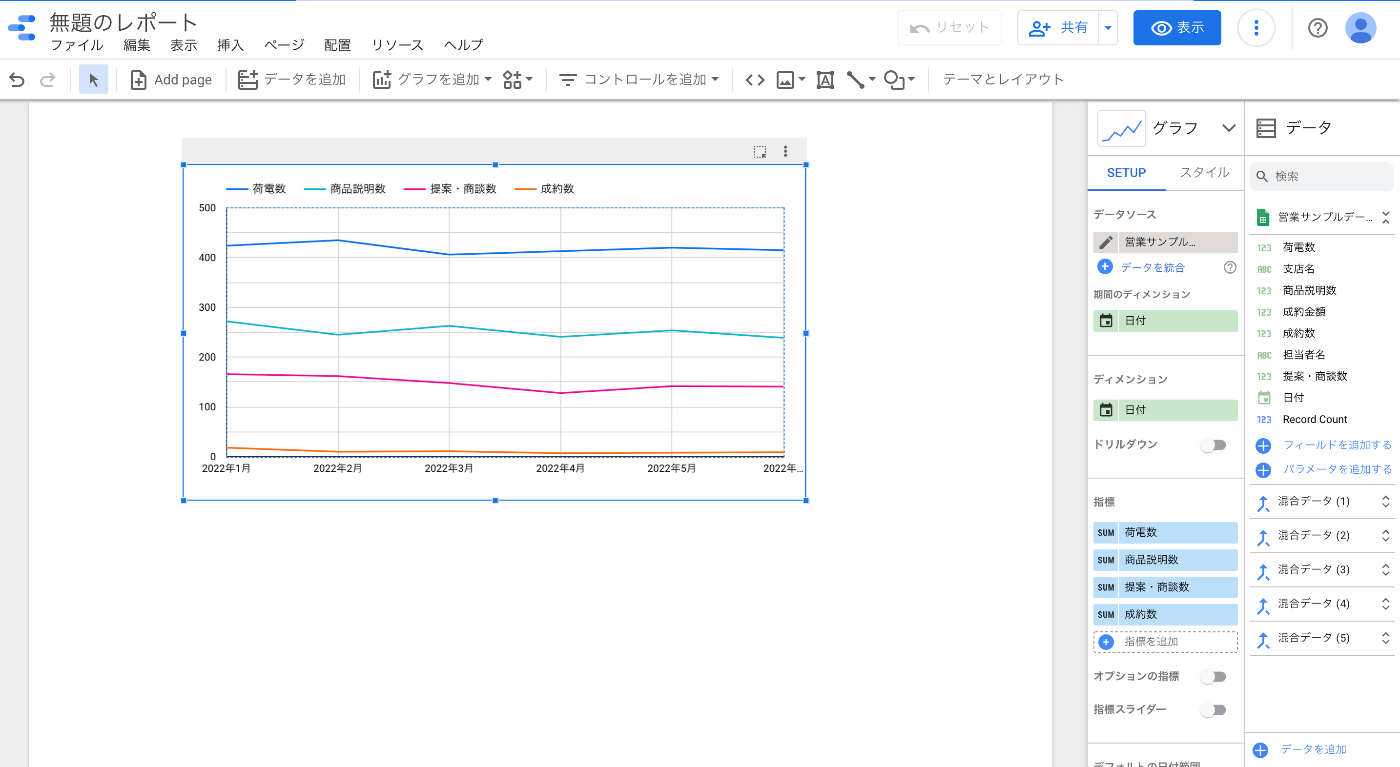Click the help question mark icon

pos(1318,28)
